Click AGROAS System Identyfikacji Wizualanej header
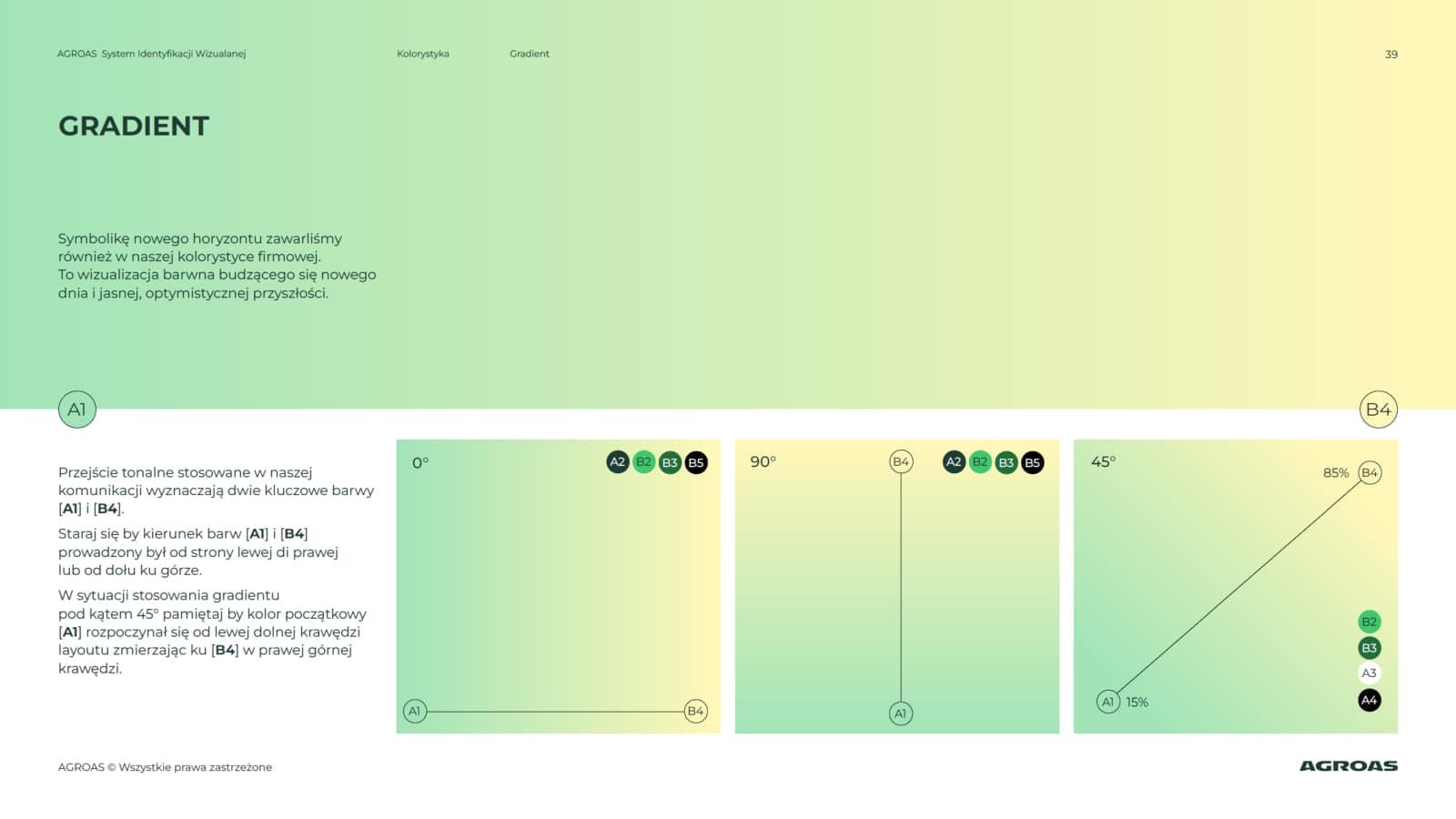Screen dimensions: 1456x819 pos(151,54)
